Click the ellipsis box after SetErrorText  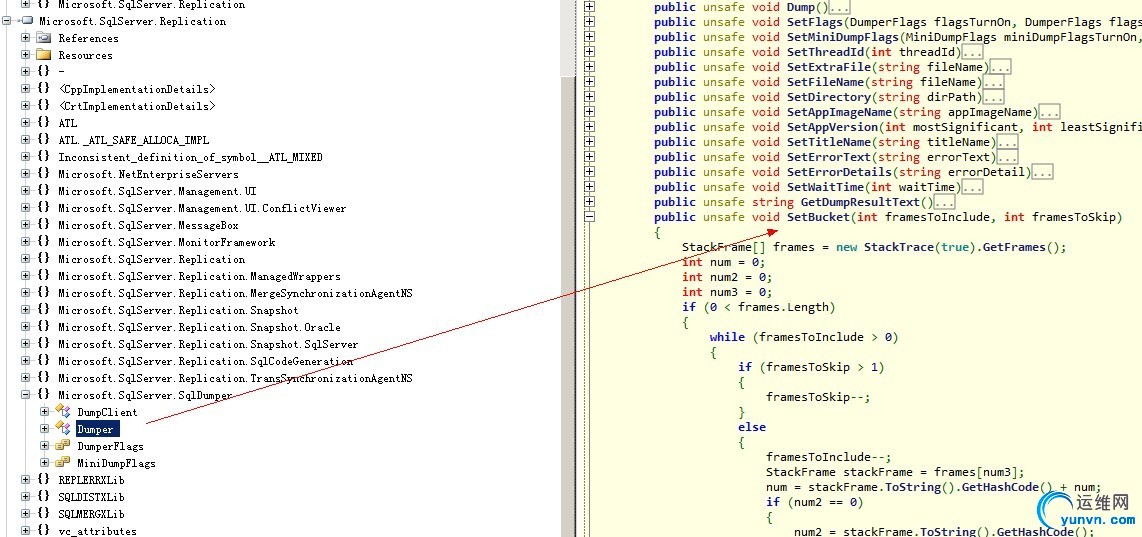pos(1007,157)
